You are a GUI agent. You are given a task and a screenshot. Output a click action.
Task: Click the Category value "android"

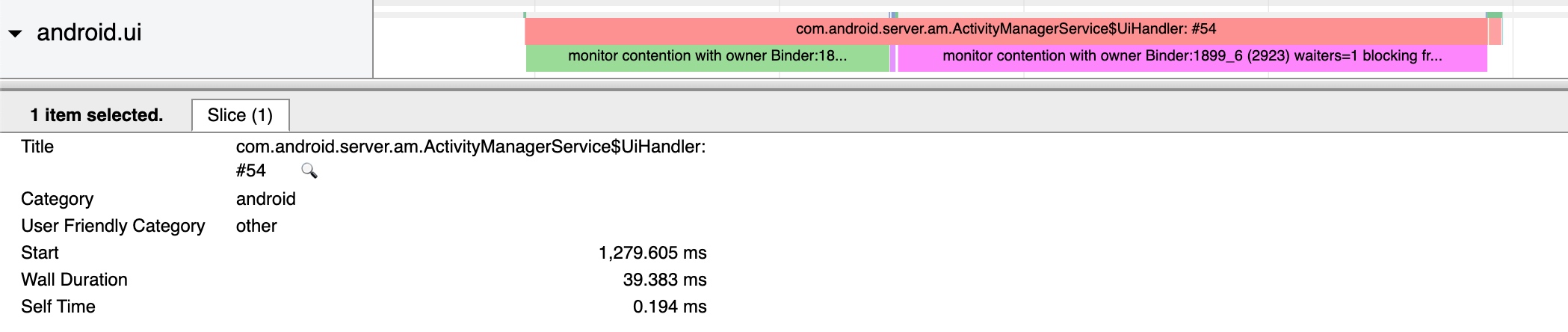265,199
